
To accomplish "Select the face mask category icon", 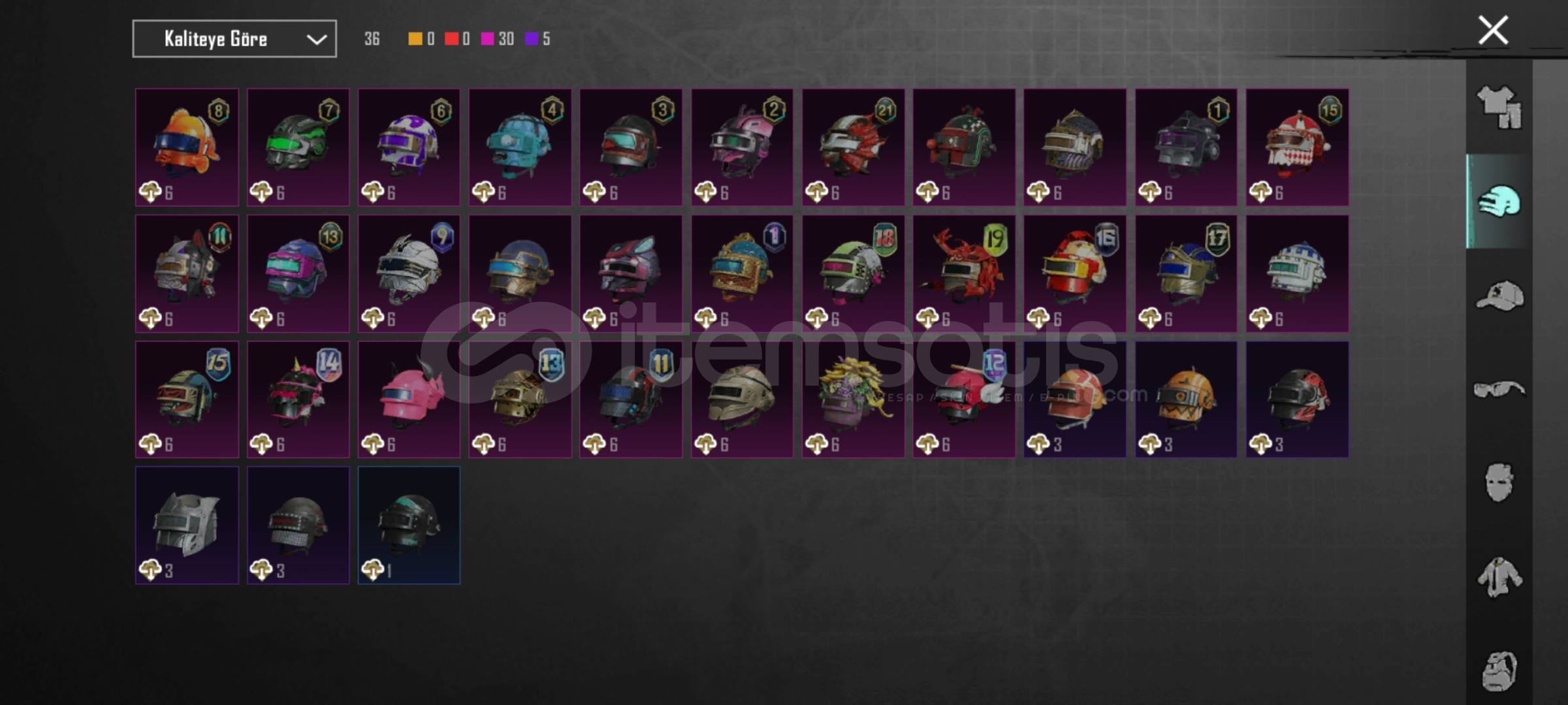I will 1499,483.
